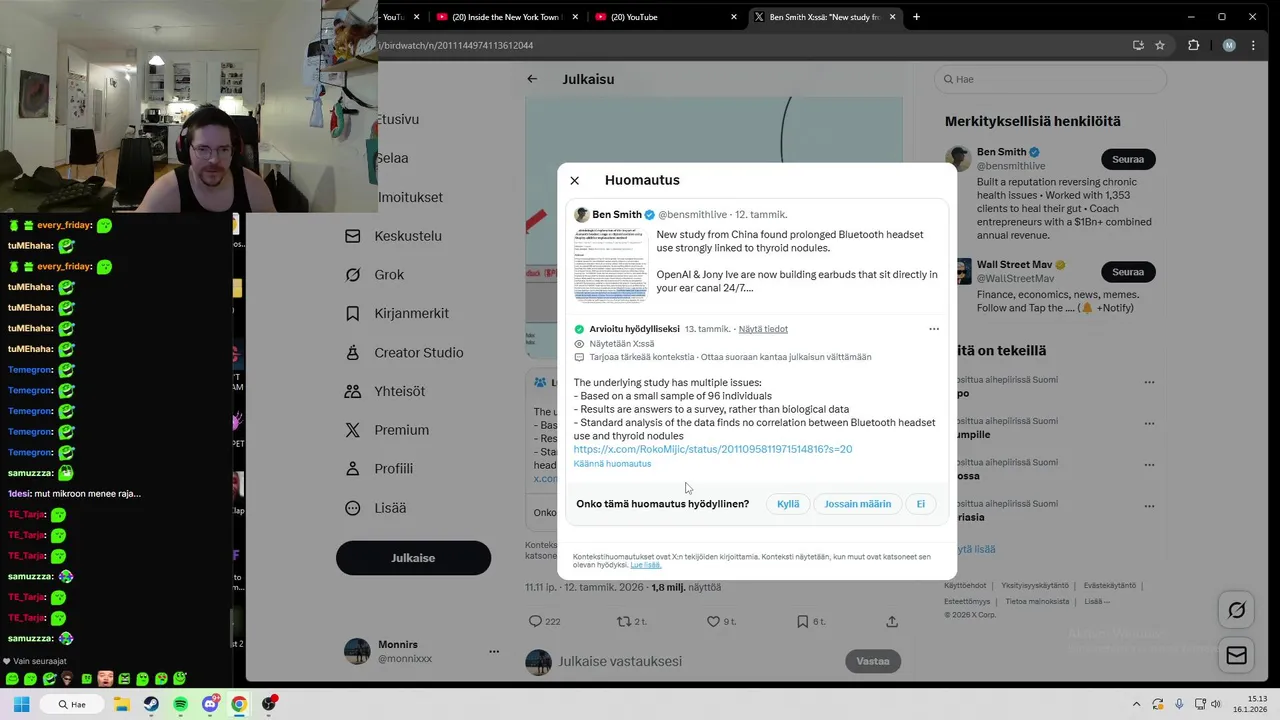This screenshot has width=1280, height=720.
Task: Open Keskustelu in the sidebar
Action: 393,236
